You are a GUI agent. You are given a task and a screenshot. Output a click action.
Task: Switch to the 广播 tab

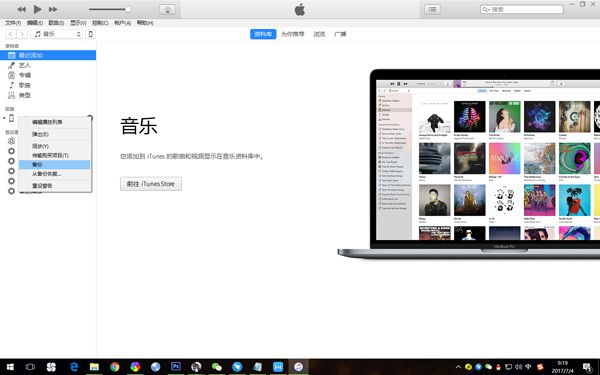(x=340, y=34)
